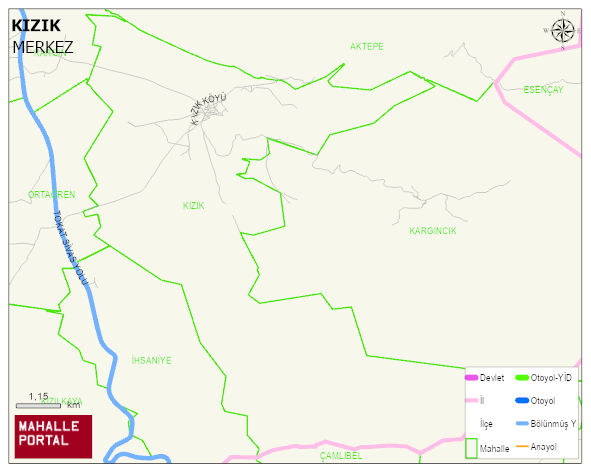The width and height of the screenshot is (591, 472).
Task: Click the MERKEZ subtitle text
Action: (x=43, y=48)
